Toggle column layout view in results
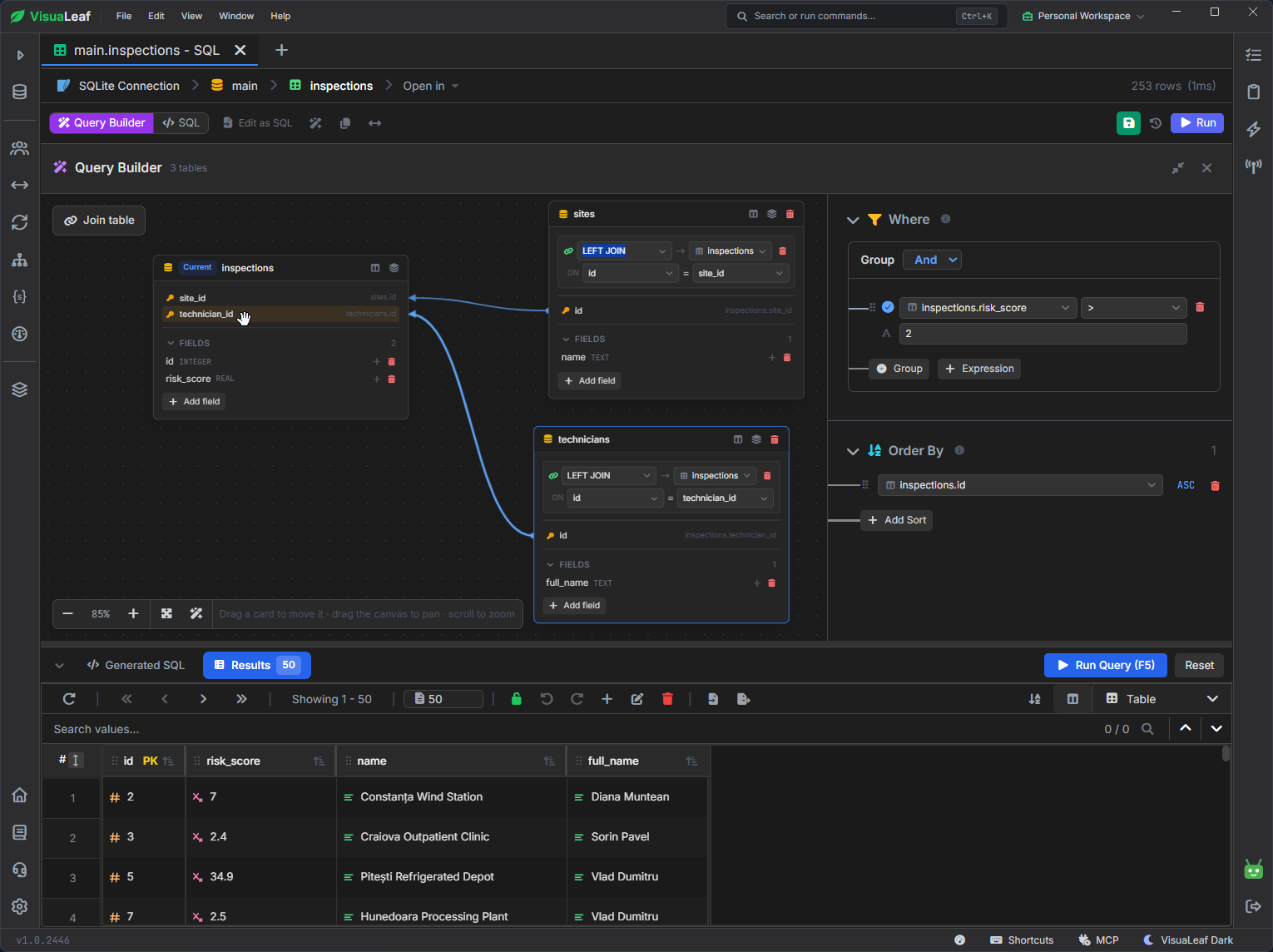Screen dimensions: 1273x952 coord(1072,699)
